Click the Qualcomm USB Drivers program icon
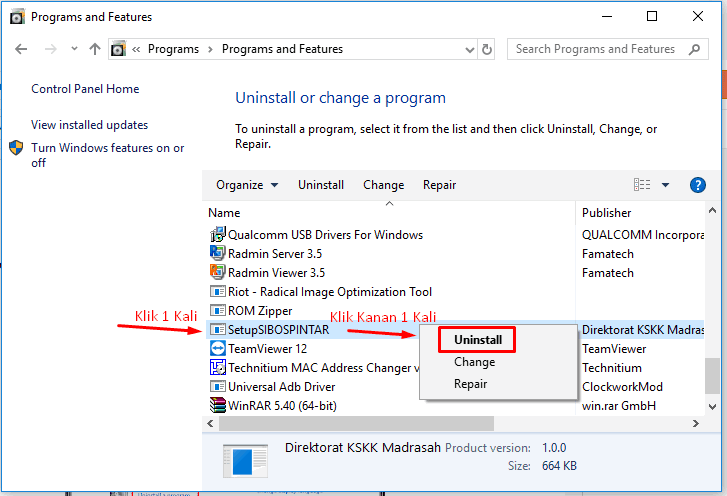 217,235
